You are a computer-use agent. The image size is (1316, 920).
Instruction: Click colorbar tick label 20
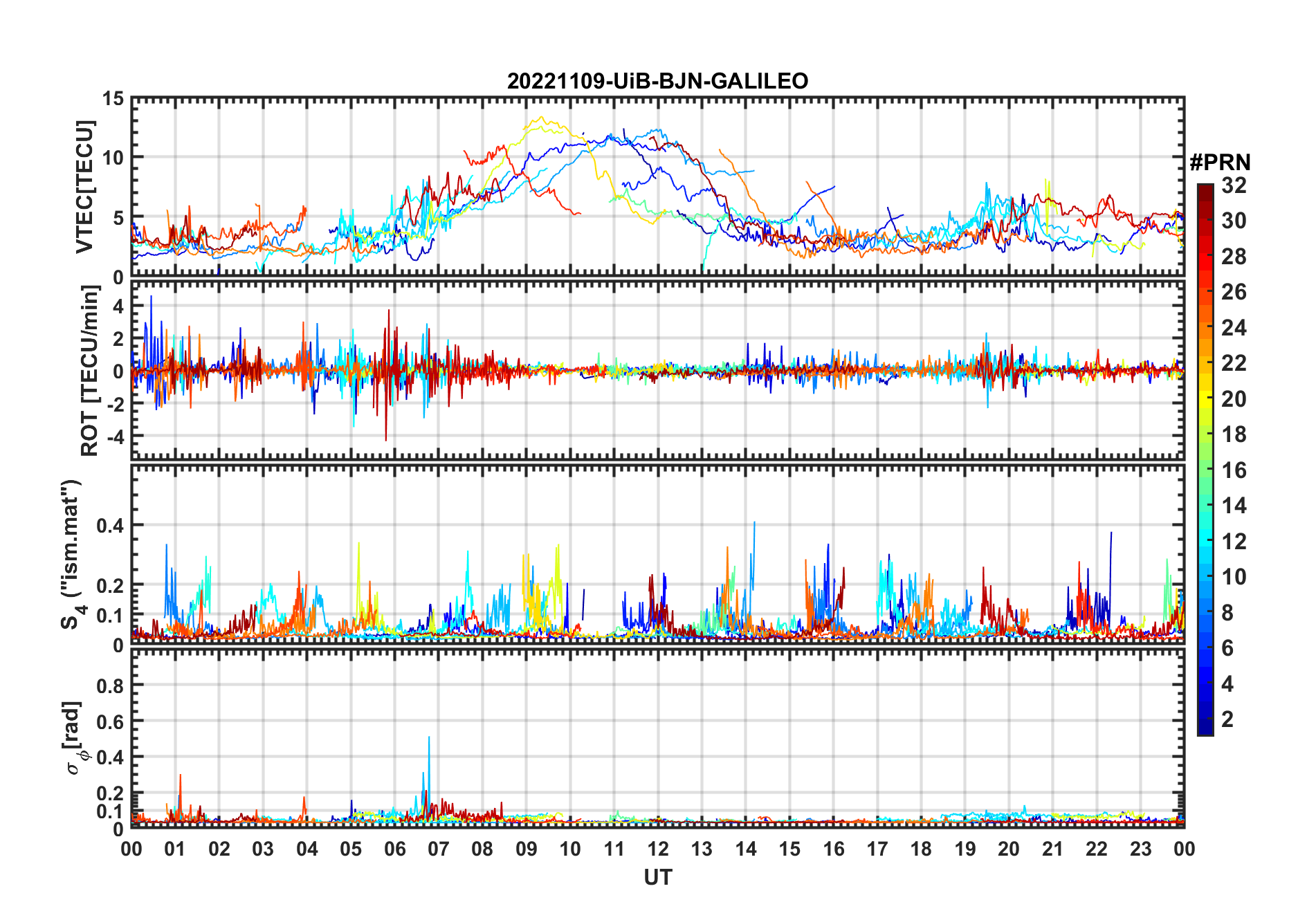1234,399
